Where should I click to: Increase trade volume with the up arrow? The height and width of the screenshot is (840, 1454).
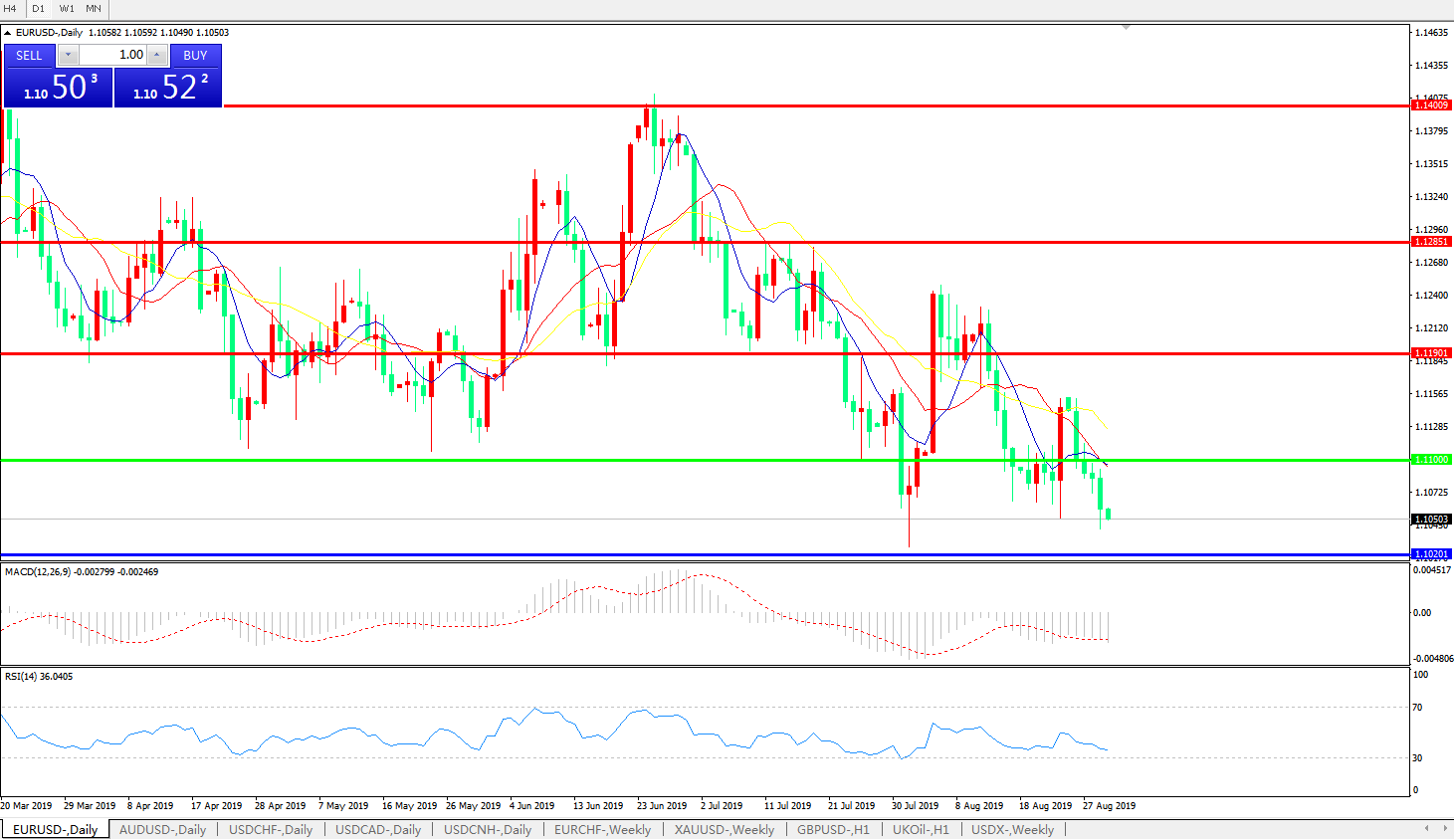click(x=156, y=56)
